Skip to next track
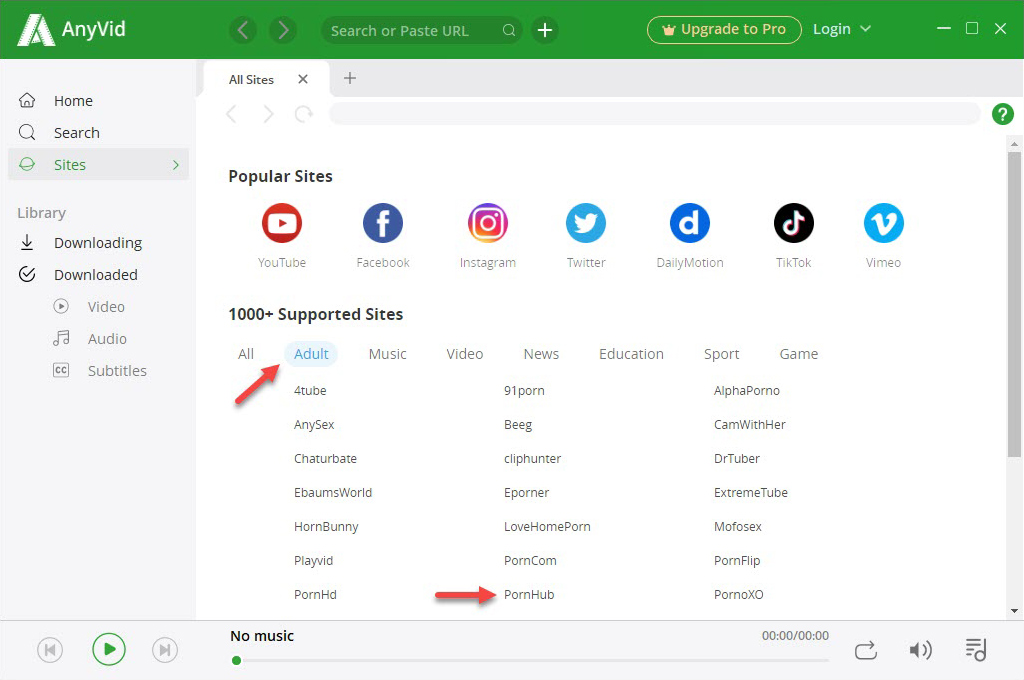Image resolution: width=1024 pixels, height=680 pixels. pyautogui.click(x=165, y=650)
